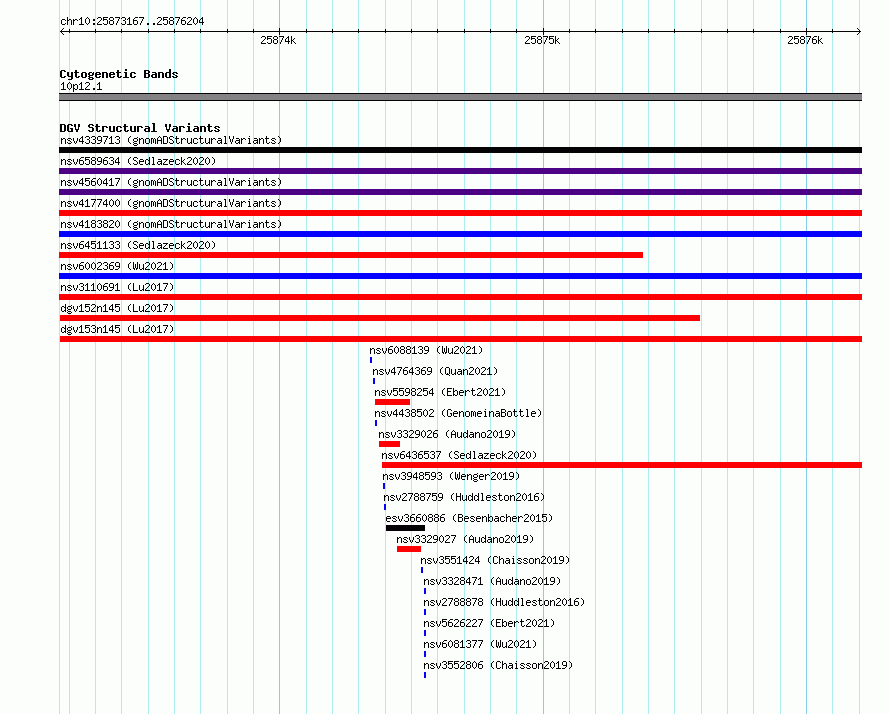Click the nsv4339713 gnomAD variant label
Screen dimensions: 890x714
pyautogui.click(x=171, y=140)
